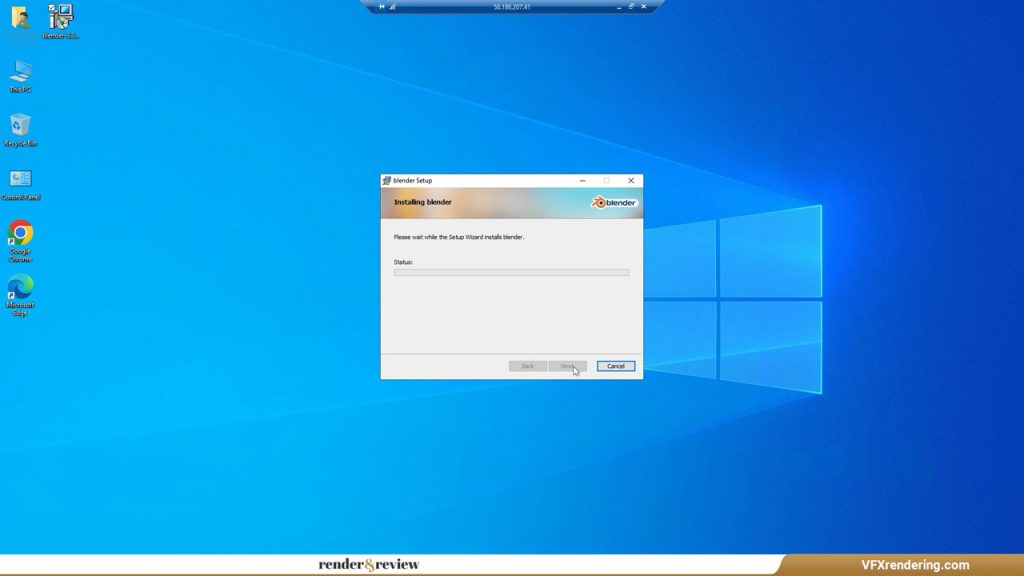
Task: Click the pin icon on remote connection bar
Action: pos(381,7)
